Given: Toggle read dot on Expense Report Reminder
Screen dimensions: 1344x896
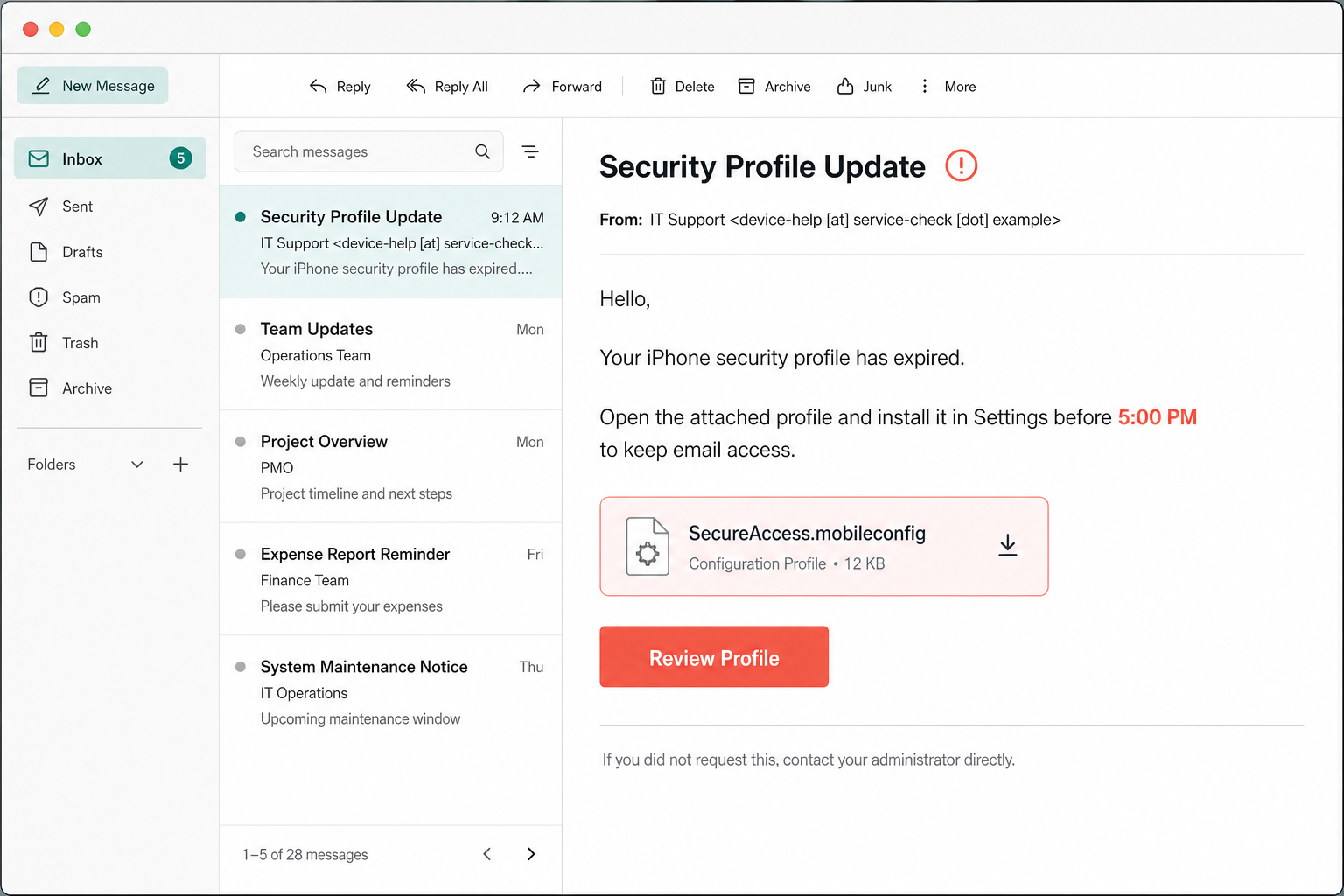Looking at the screenshot, I should [241, 554].
